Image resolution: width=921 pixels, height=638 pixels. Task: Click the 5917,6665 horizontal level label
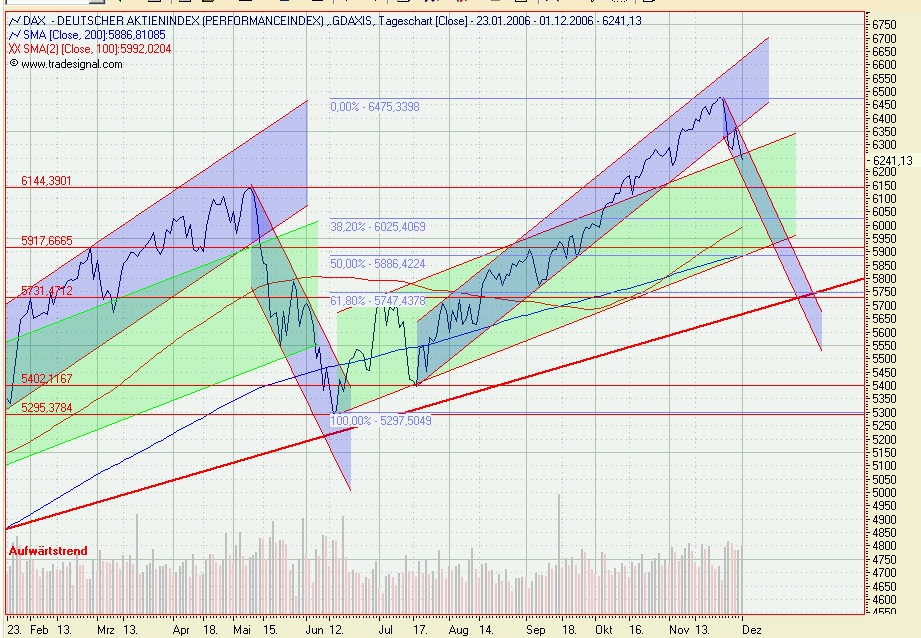pos(47,241)
